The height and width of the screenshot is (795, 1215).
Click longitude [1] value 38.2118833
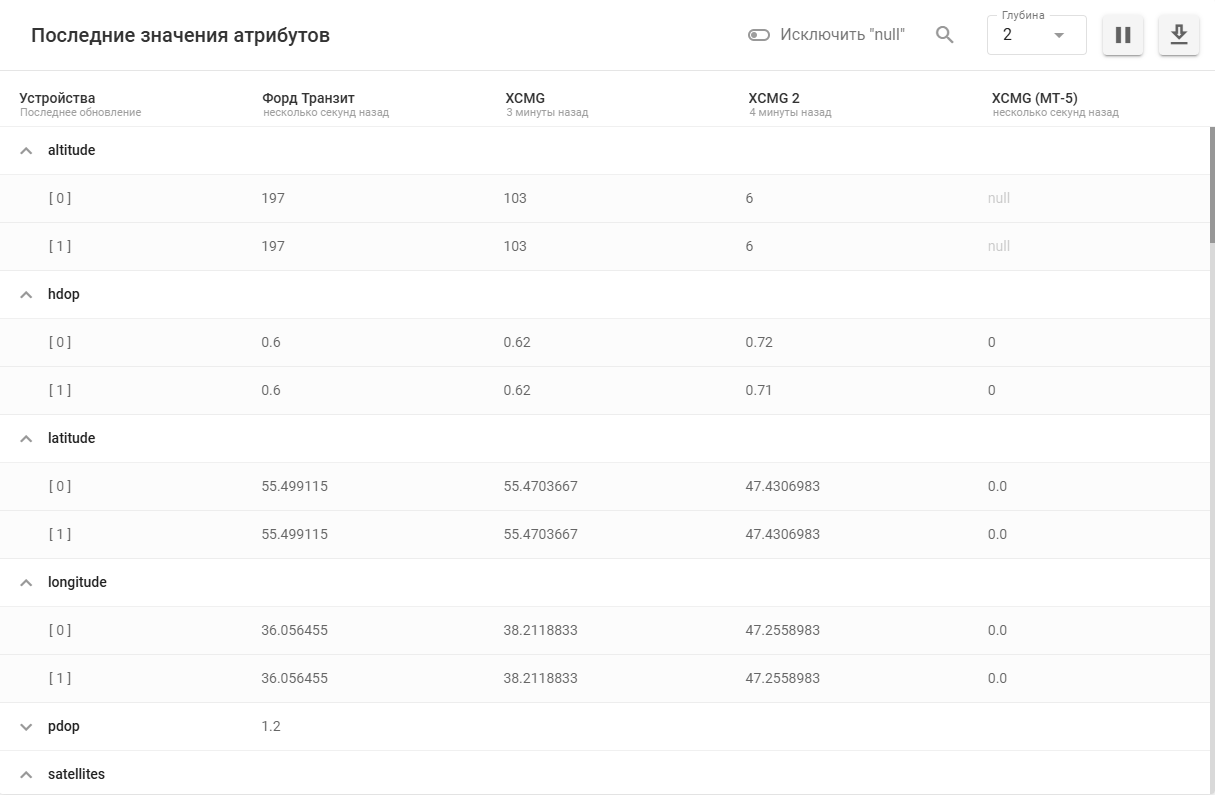click(540, 678)
